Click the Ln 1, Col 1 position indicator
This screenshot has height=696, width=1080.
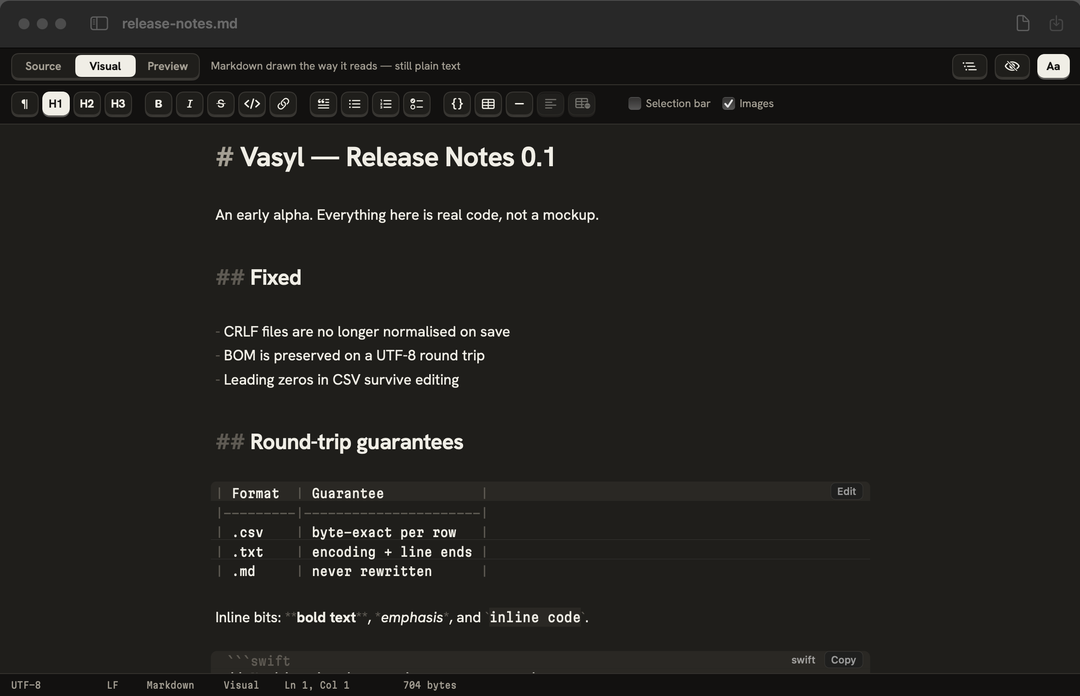point(317,685)
